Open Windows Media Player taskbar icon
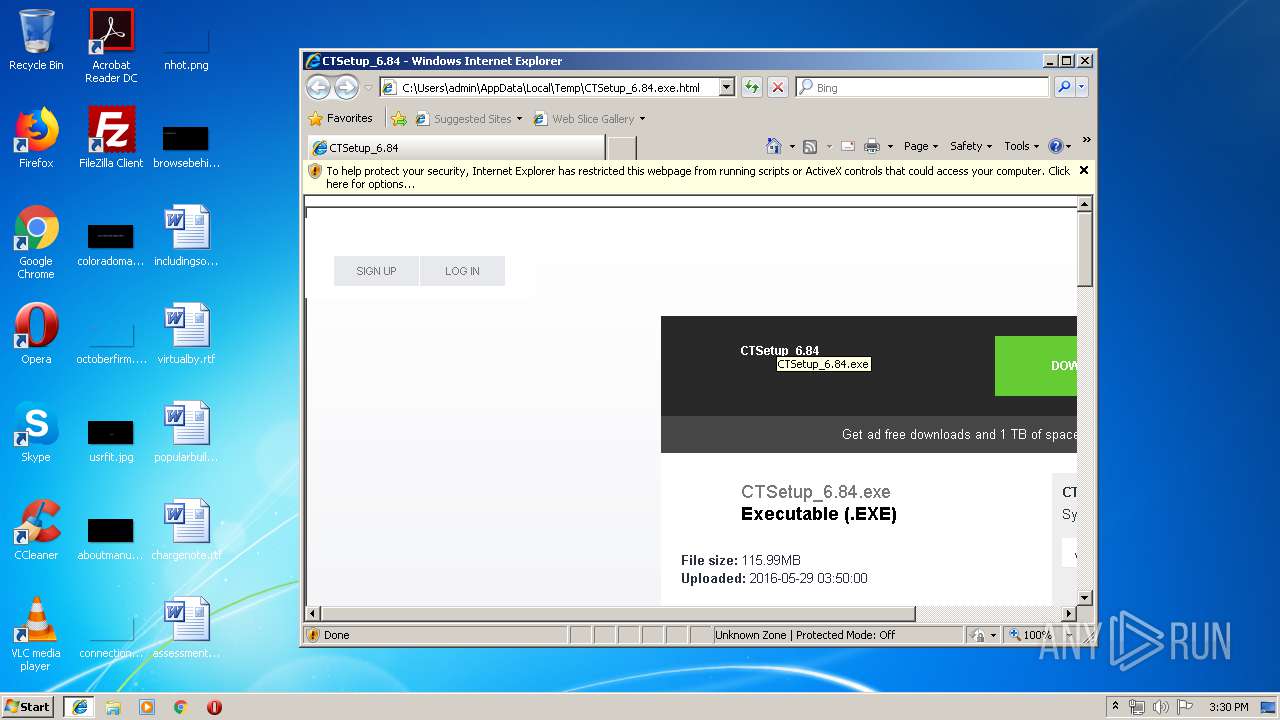 click(147, 706)
